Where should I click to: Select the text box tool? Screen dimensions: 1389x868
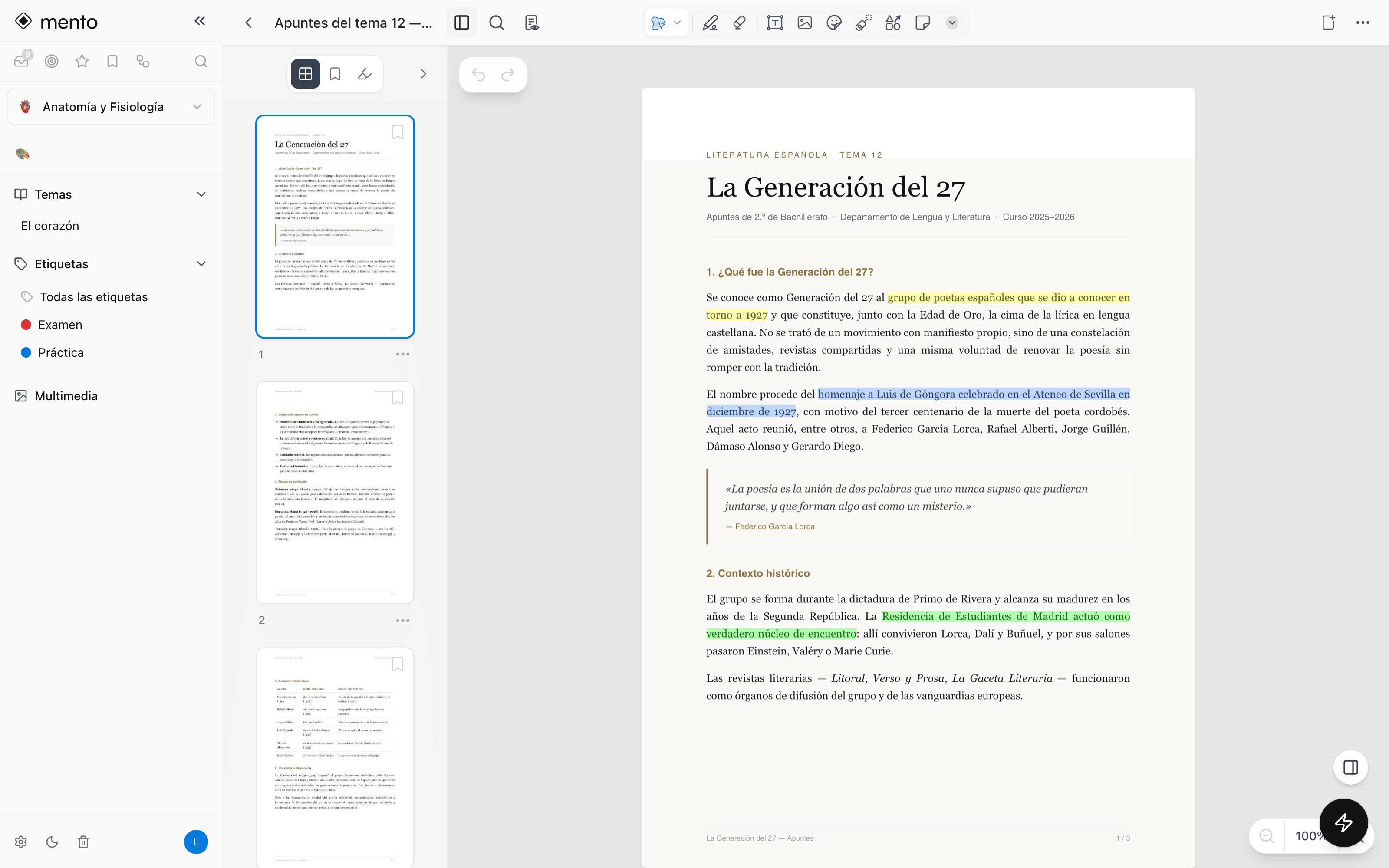coord(775,23)
